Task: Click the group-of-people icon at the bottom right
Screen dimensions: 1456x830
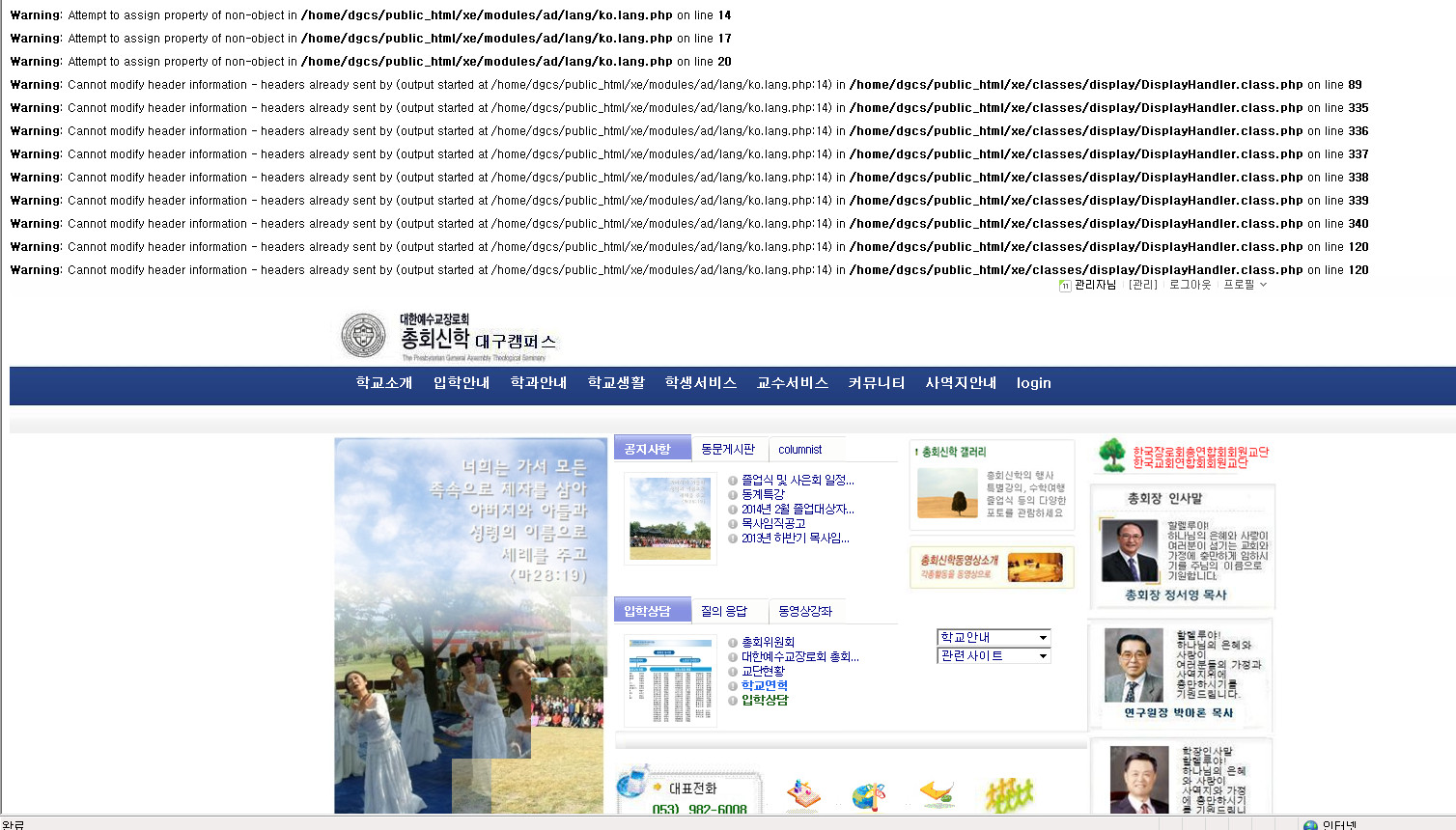Action: point(1009,793)
